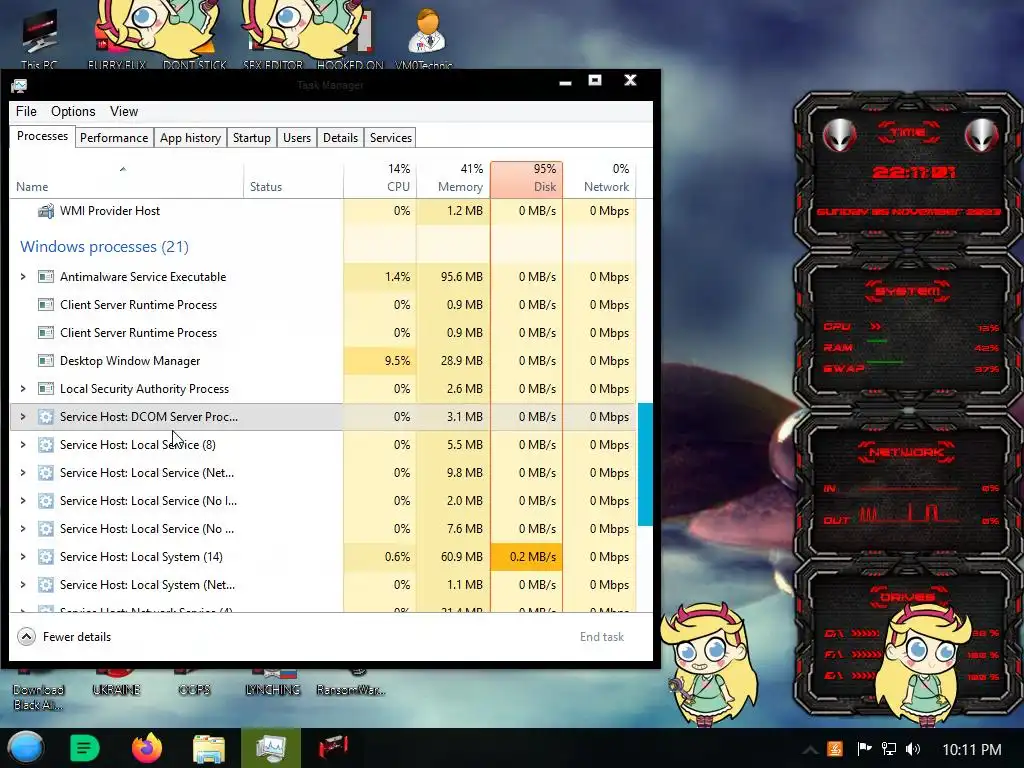Open the Action Center flag icon

click(x=863, y=749)
